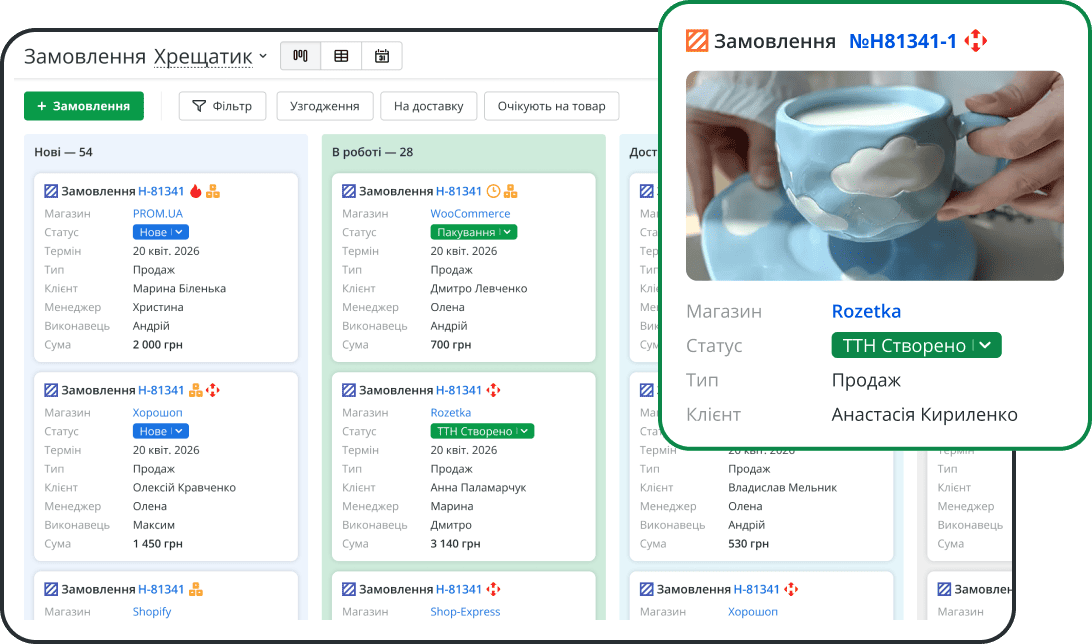
Task: Select the На доставку filter tab
Action: 428,106
